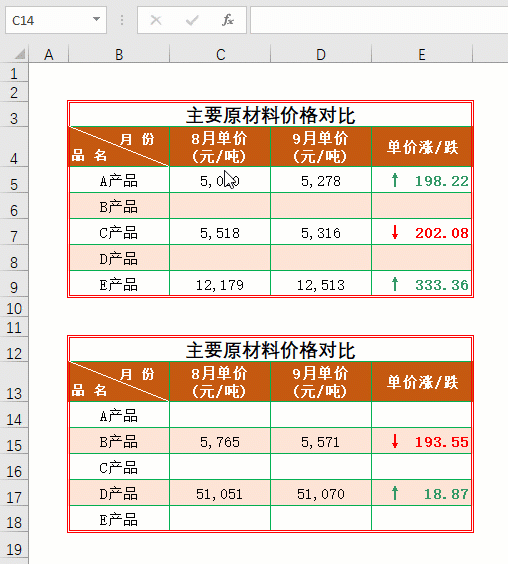Click the cell with value 51,070
The width and height of the screenshot is (508, 564).
tap(321, 493)
